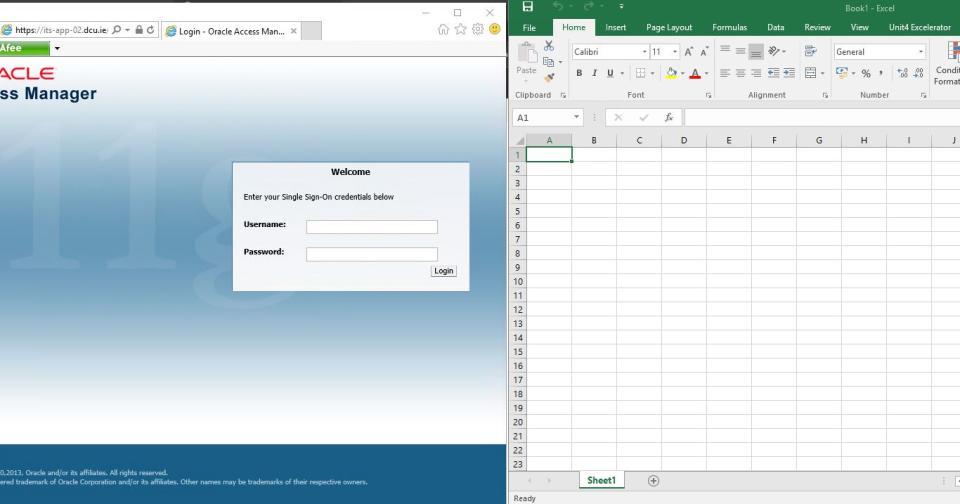Toggle the highlighted Bottom Align button
Screen dimensions: 960x504
pyautogui.click(x=756, y=52)
